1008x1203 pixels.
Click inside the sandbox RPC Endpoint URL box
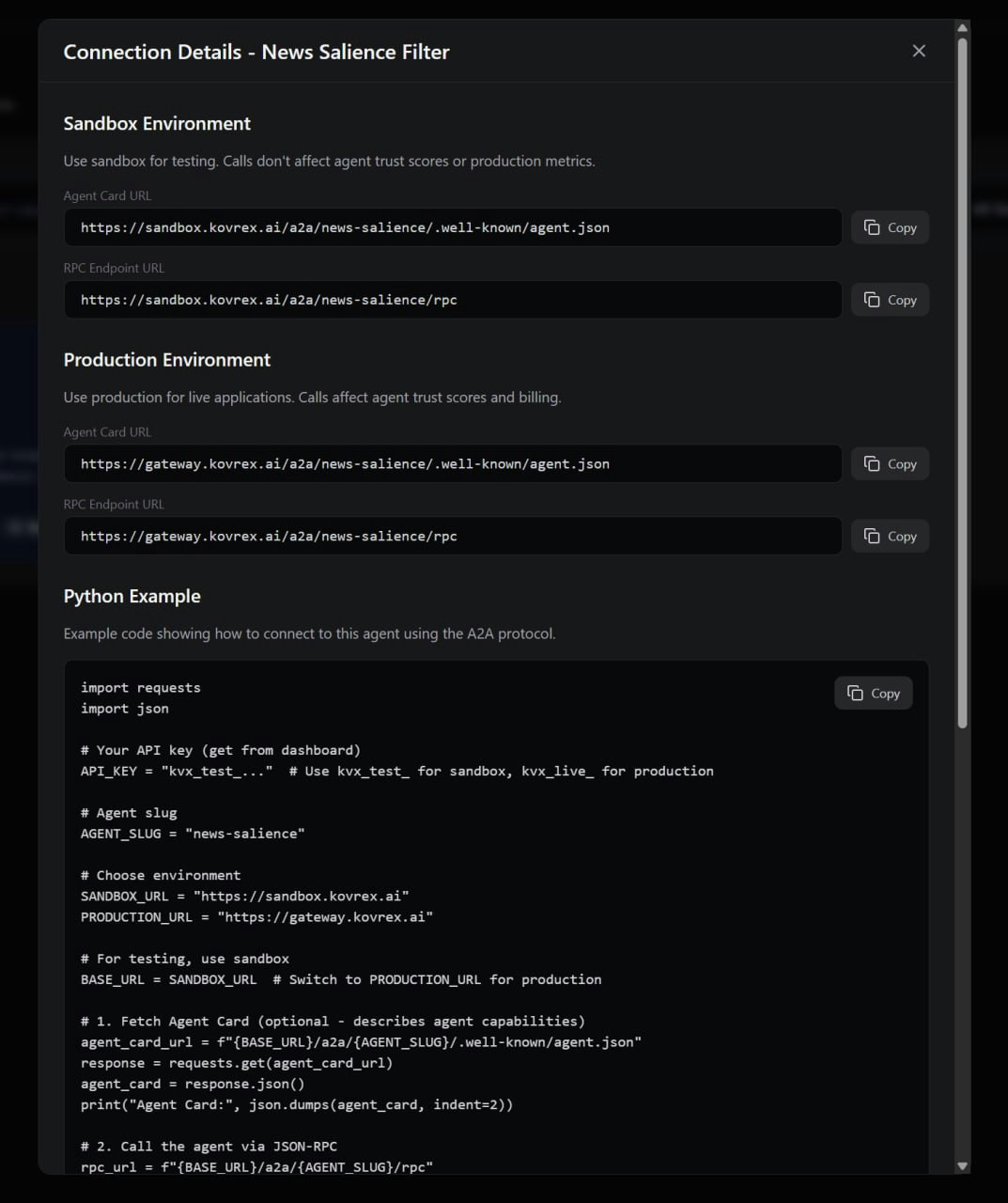(452, 299)
